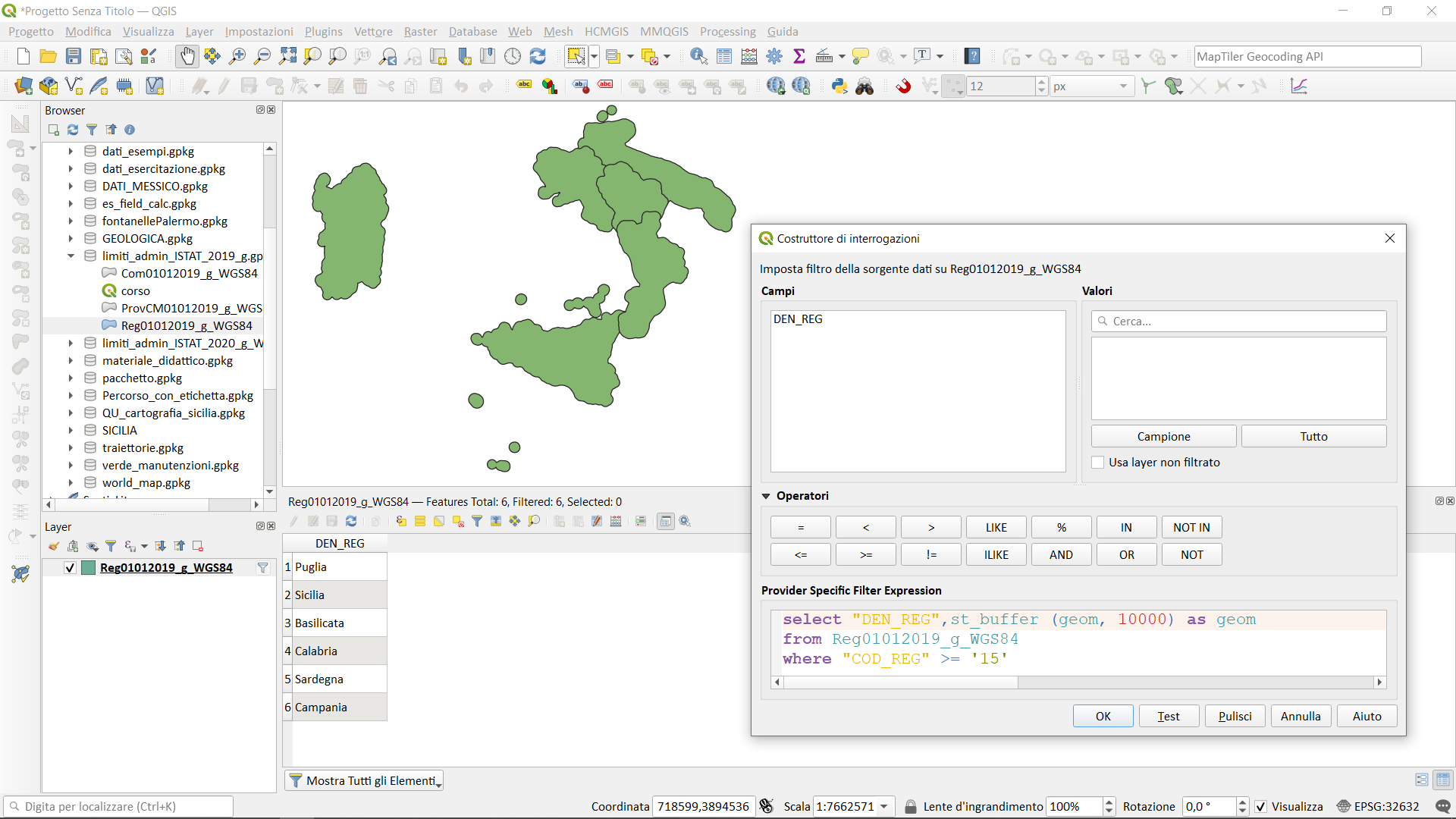Open the Processing menu

727,31
